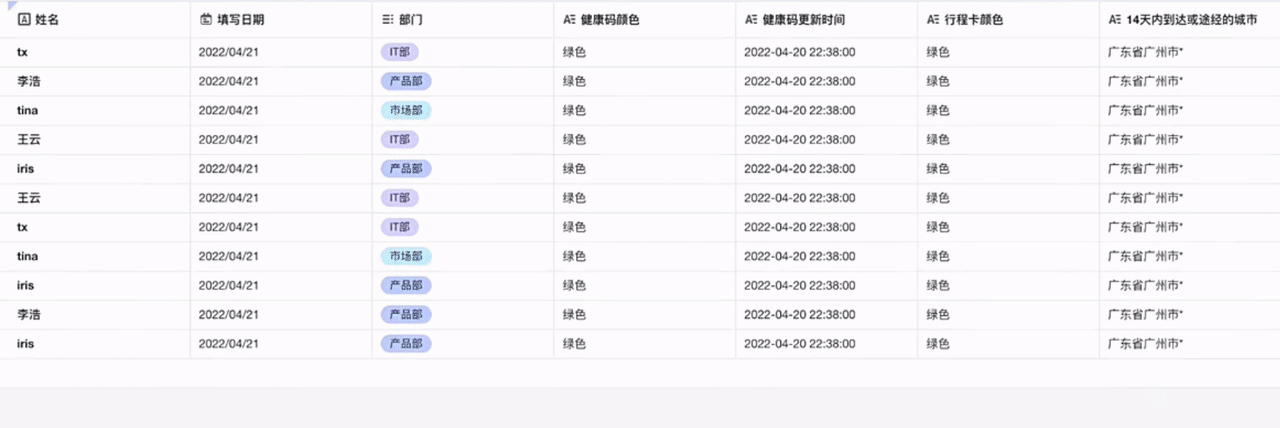Click the text-type icon beside 健康码颜色

(569, 19)
